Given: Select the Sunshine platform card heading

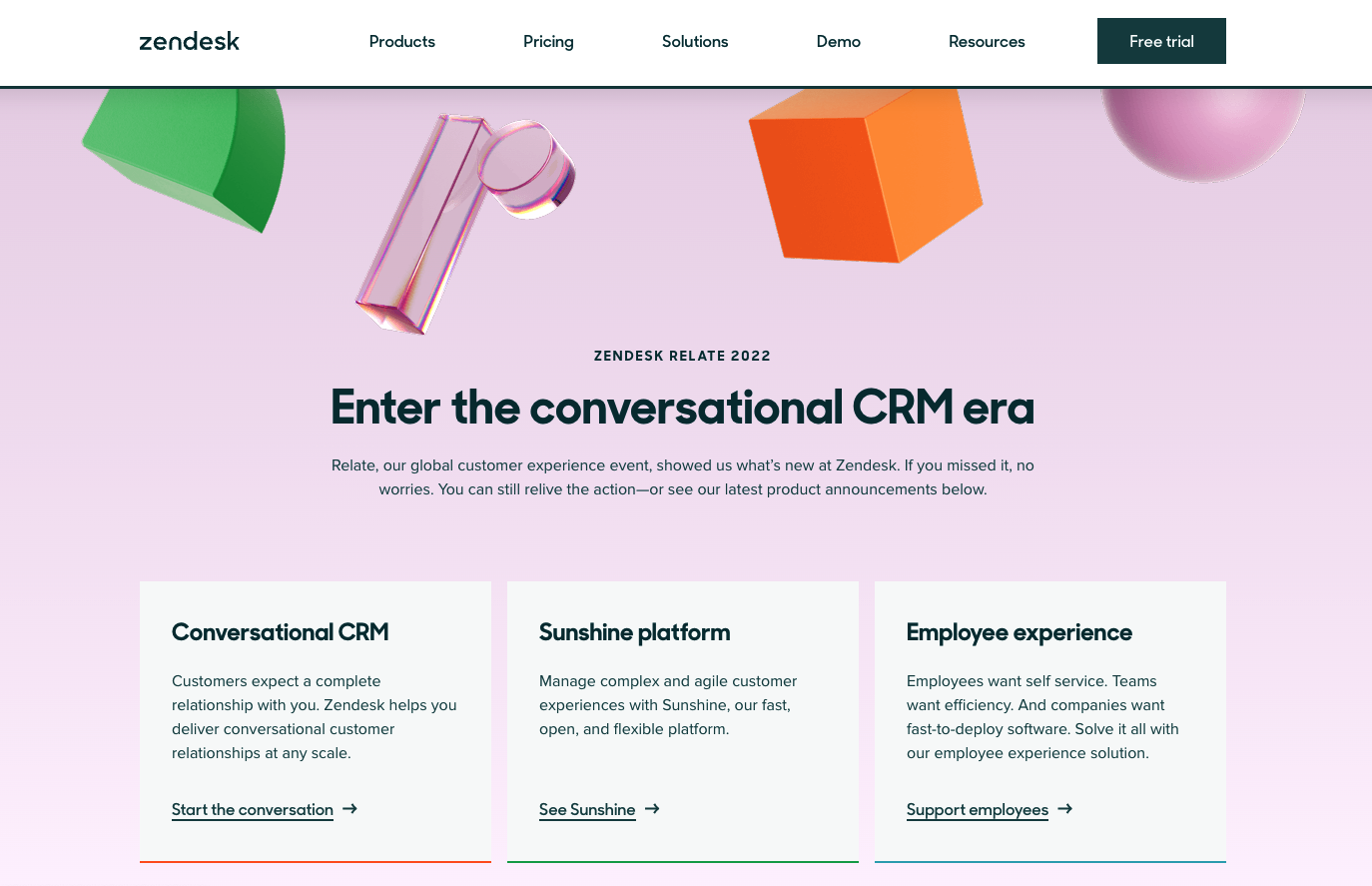Looking at the screenshot, I should [635, 632].
